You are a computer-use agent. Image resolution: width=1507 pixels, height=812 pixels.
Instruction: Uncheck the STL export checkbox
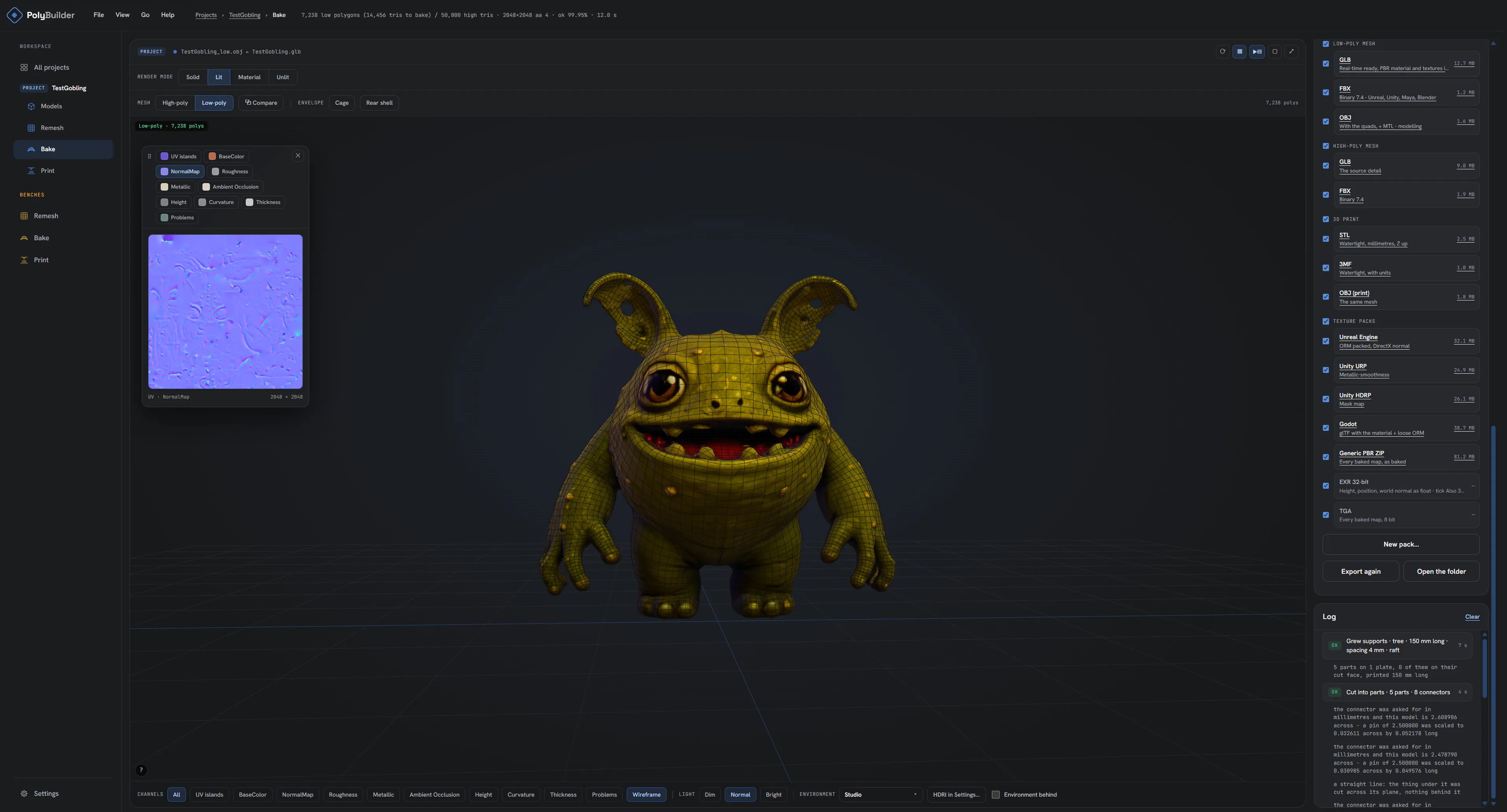tap(1326, 239)
